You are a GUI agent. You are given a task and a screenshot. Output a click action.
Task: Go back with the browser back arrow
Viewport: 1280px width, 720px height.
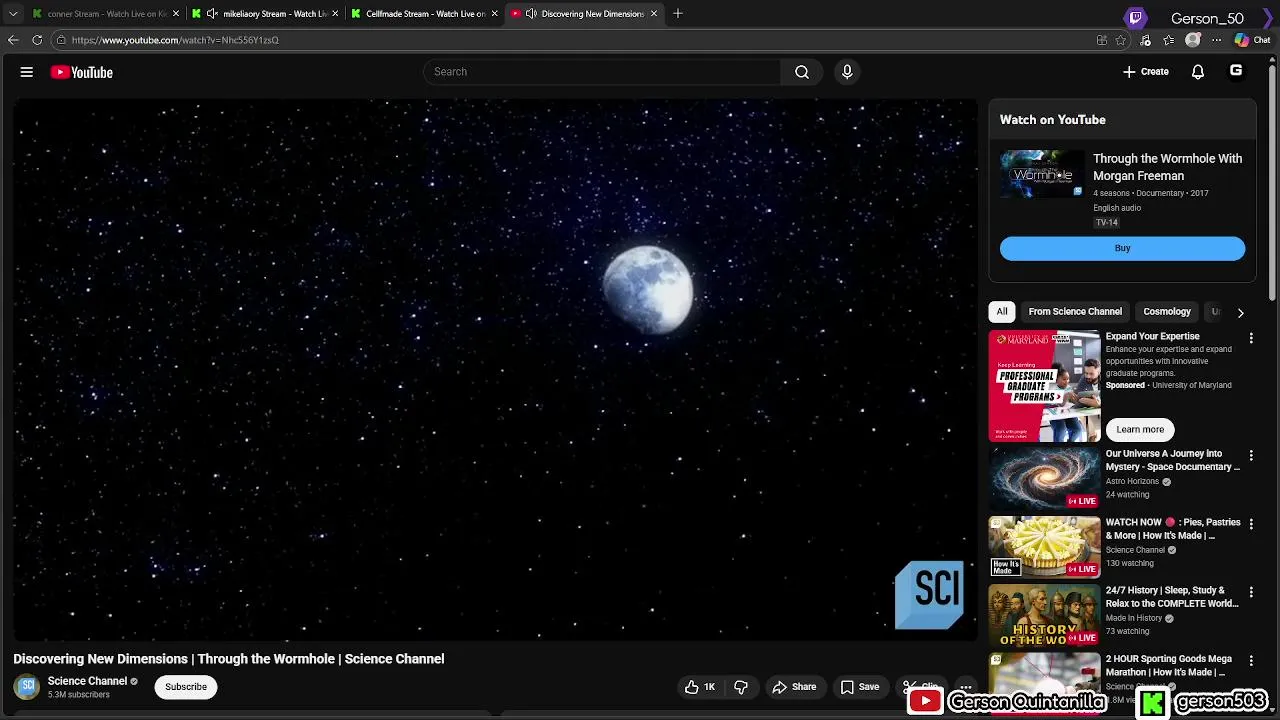click(13, 40)
